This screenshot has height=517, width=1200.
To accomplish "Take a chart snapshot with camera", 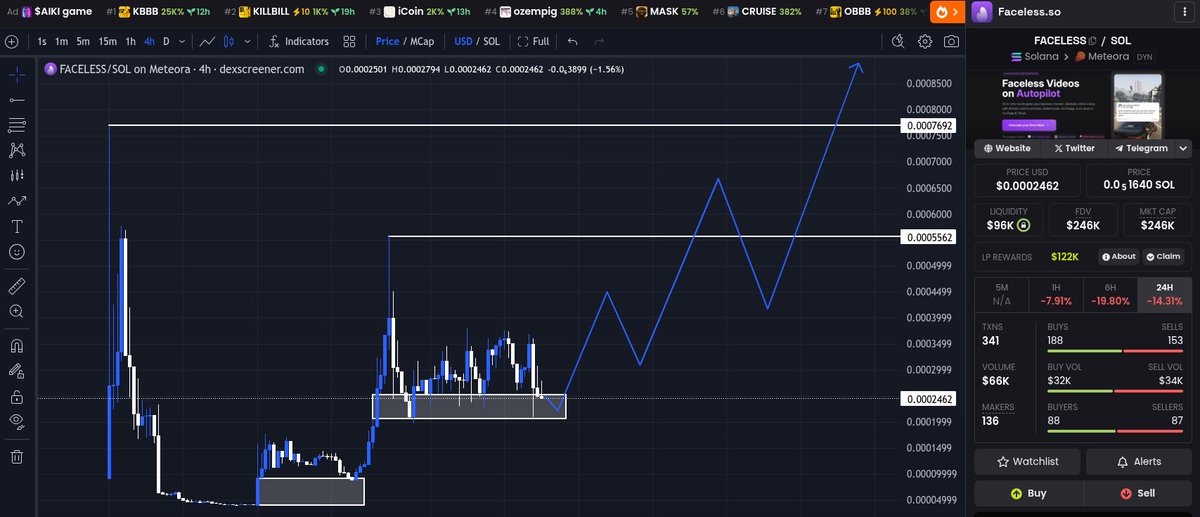I will click(x=951, y=41).
